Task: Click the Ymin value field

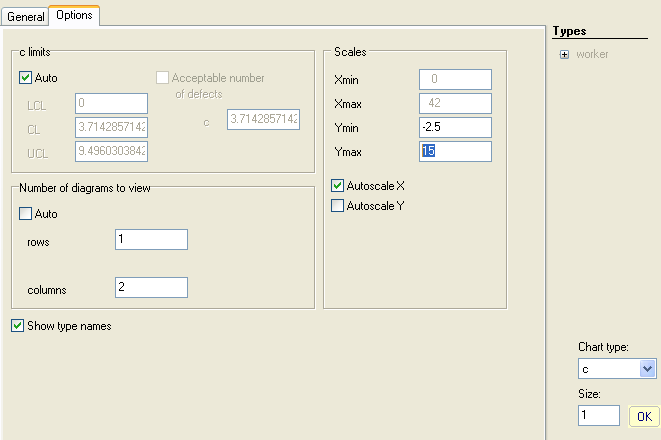Action: [x=455, y=127]
